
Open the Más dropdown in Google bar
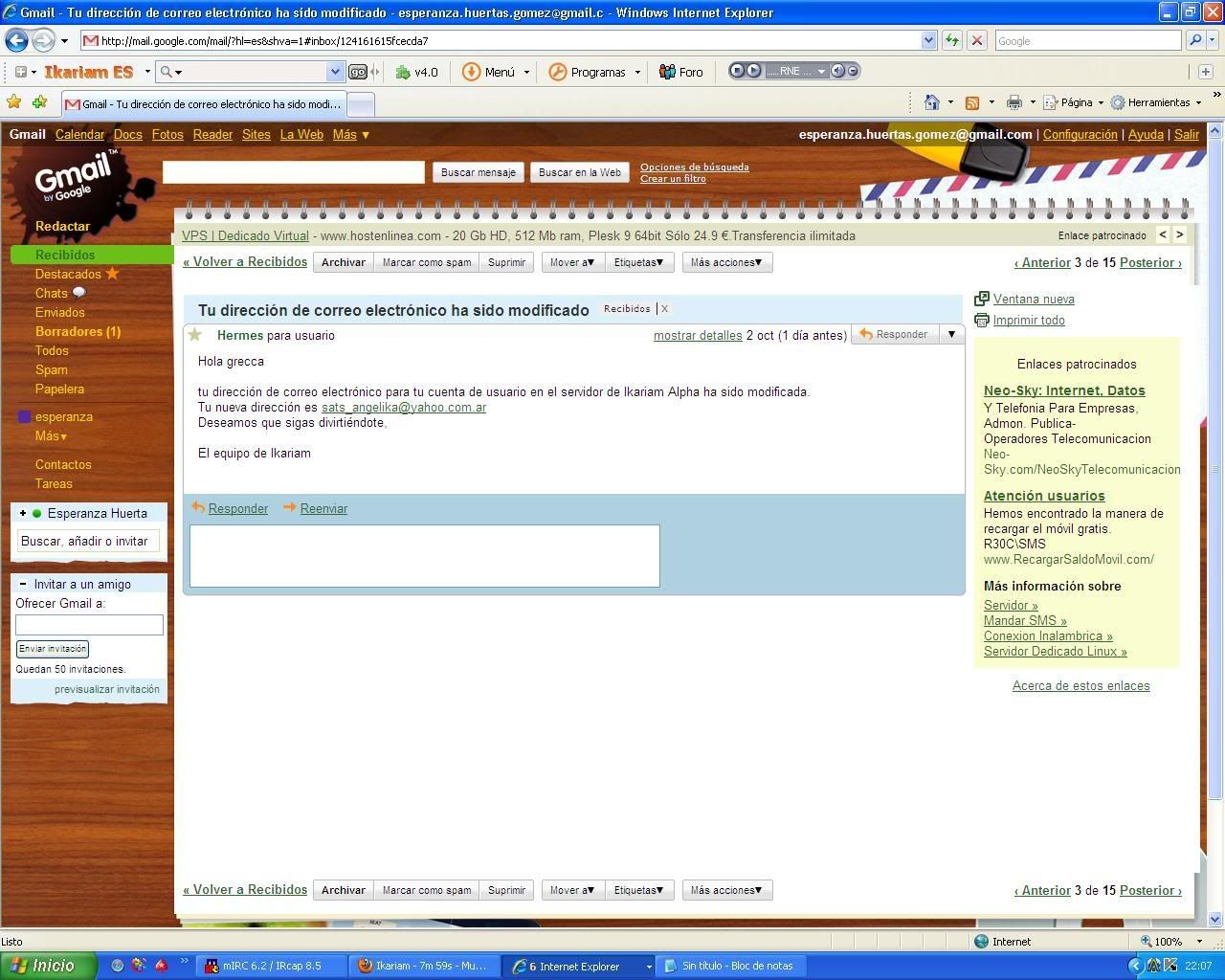pos(350,134)
